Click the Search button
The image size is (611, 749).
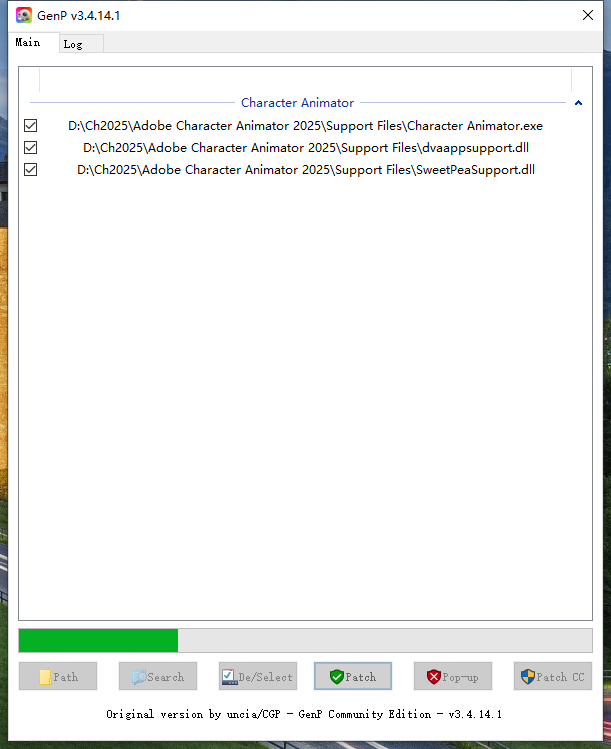coord(158,676)
